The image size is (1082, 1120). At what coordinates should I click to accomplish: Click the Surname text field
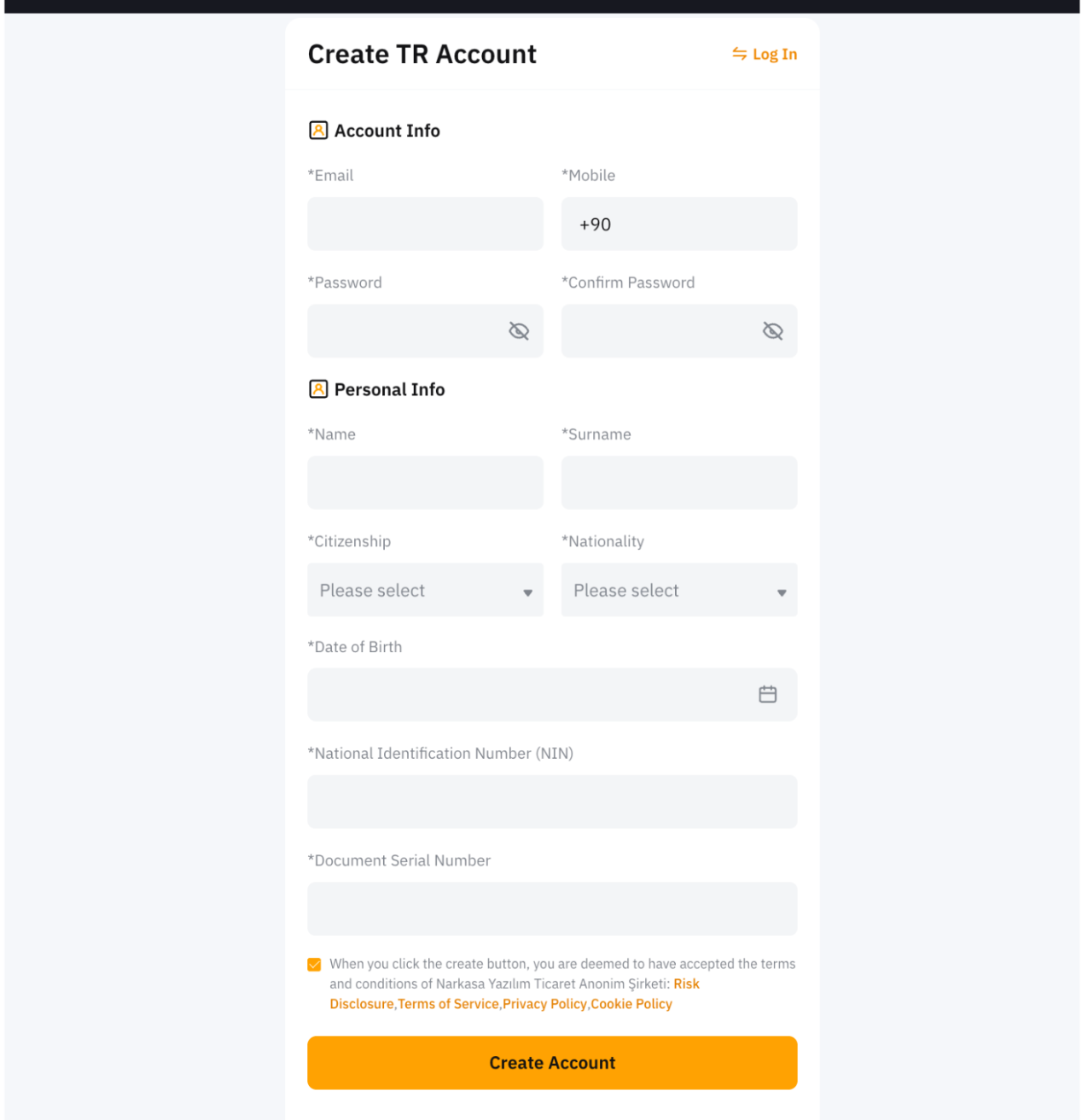click(x=678, y=482)
